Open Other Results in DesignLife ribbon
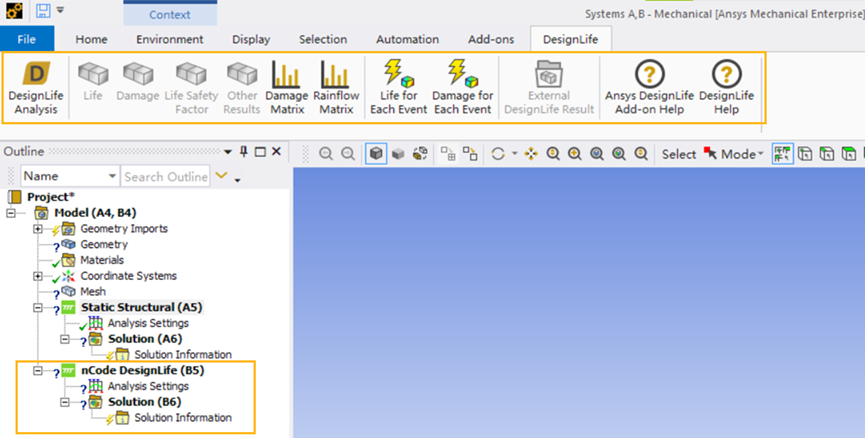This screenshot has width=865, height=438. click(242, 87)
